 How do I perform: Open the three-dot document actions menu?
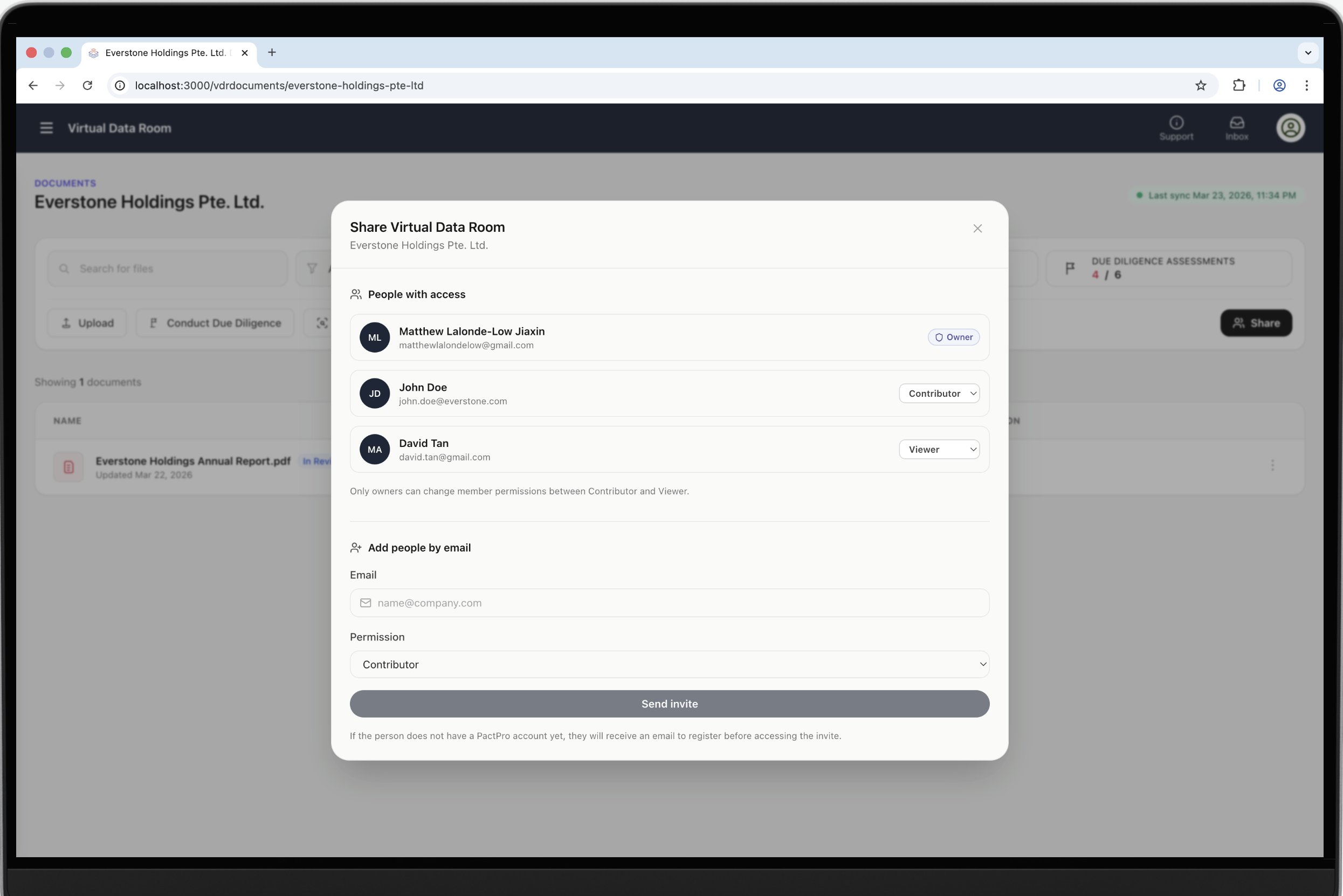1272,465
